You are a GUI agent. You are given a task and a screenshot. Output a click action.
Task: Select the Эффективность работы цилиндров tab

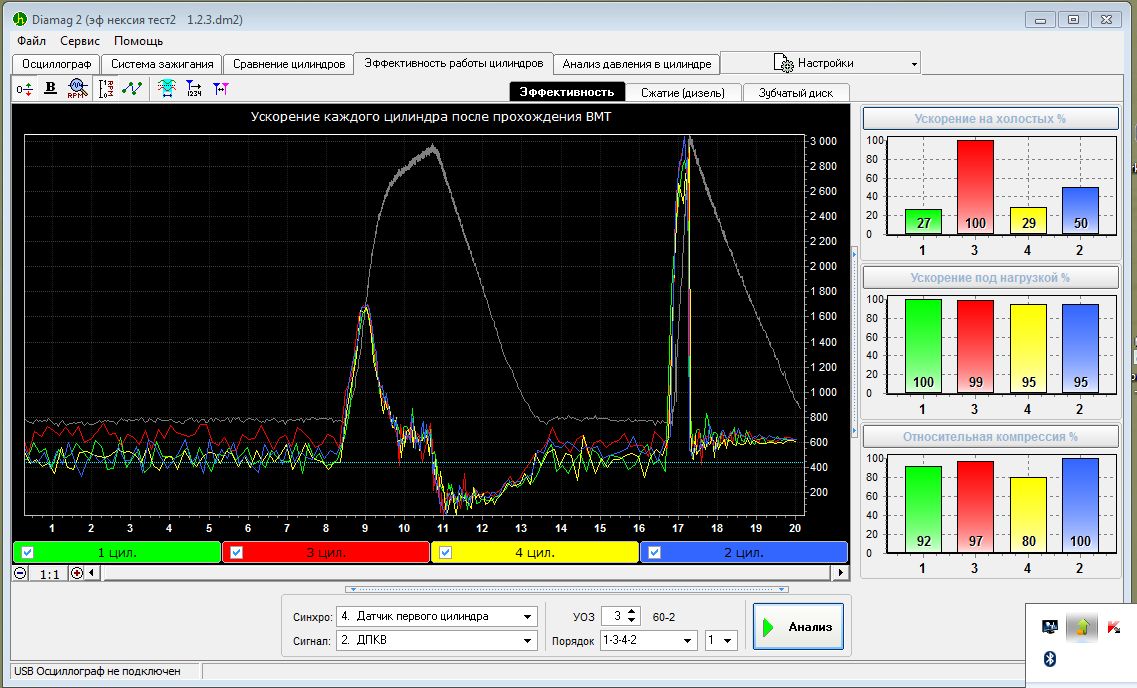coord(454,63)
